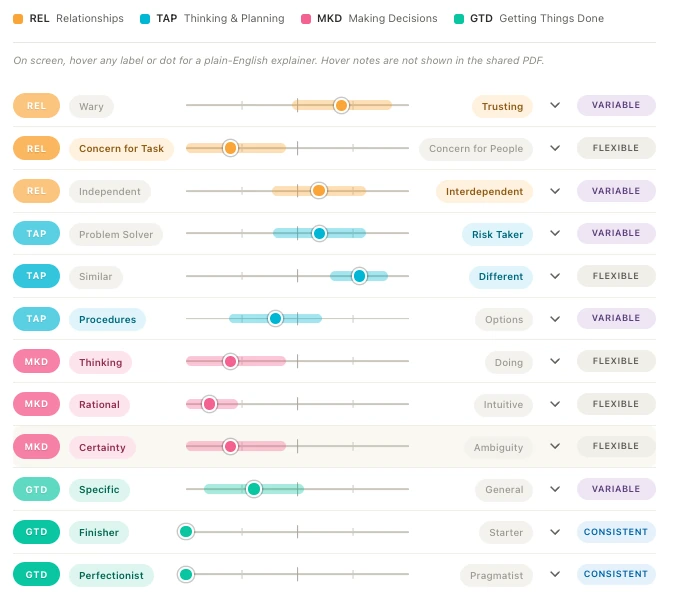Click the blue dot on Problem Solver slider

(319, 233)
